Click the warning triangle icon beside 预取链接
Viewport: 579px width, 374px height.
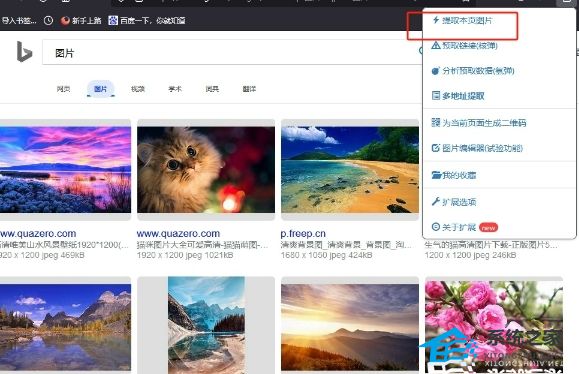coord(436,45)
